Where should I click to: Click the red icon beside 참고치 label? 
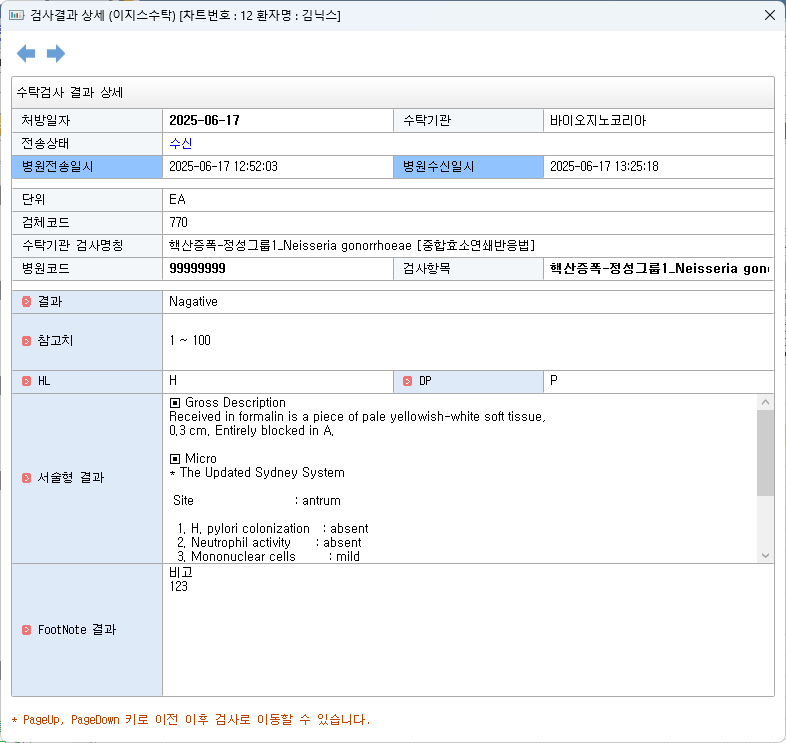coord(27,341)
